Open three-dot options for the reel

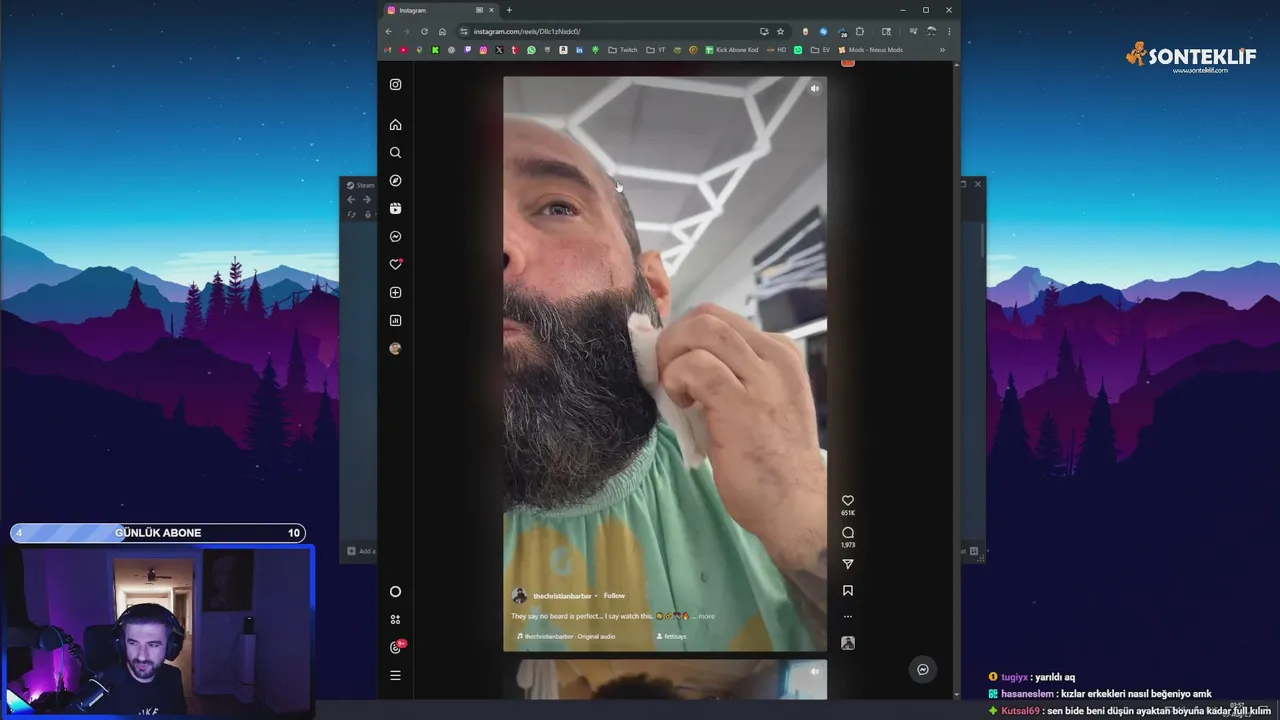(x=848, y=617)
